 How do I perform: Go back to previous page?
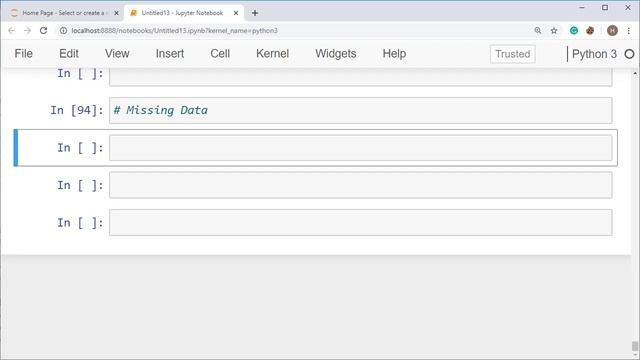11,31
